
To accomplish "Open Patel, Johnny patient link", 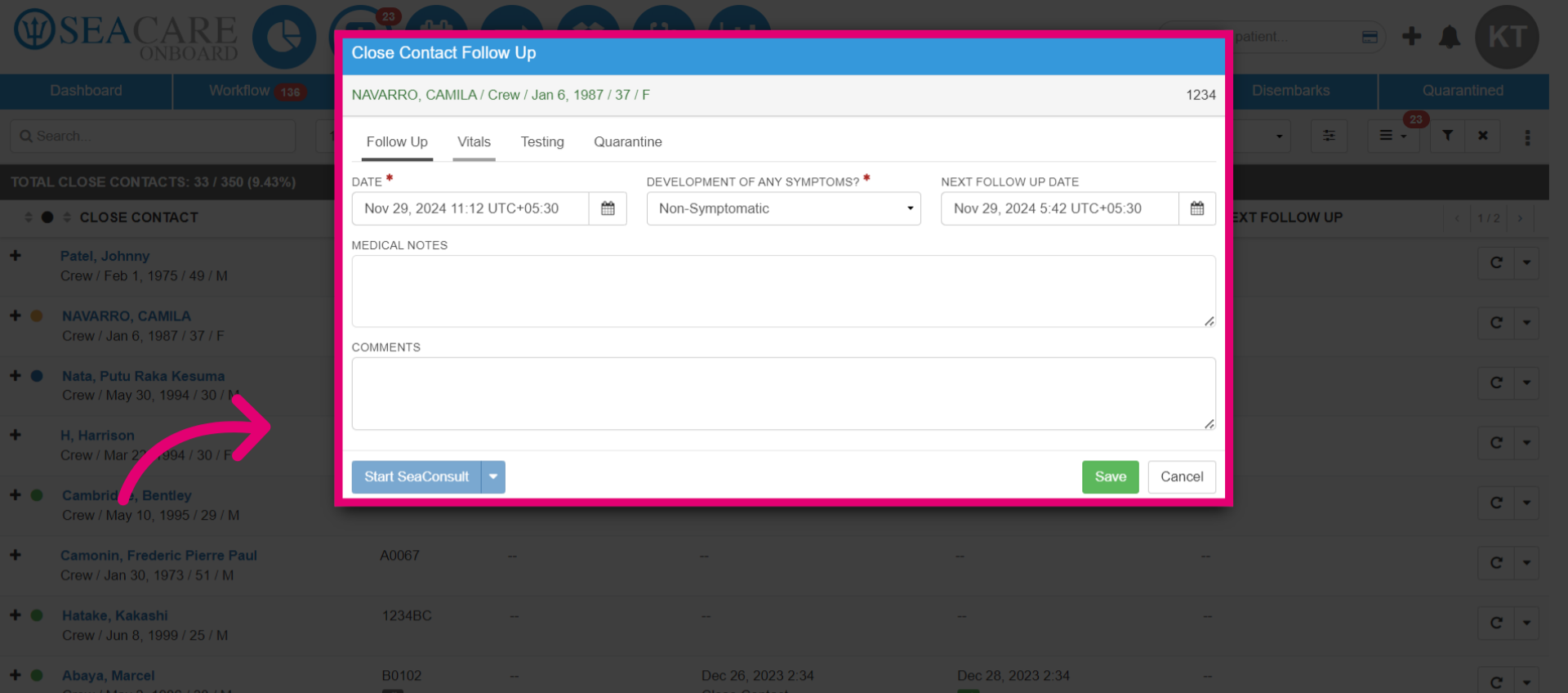I will tap(105, 256).
